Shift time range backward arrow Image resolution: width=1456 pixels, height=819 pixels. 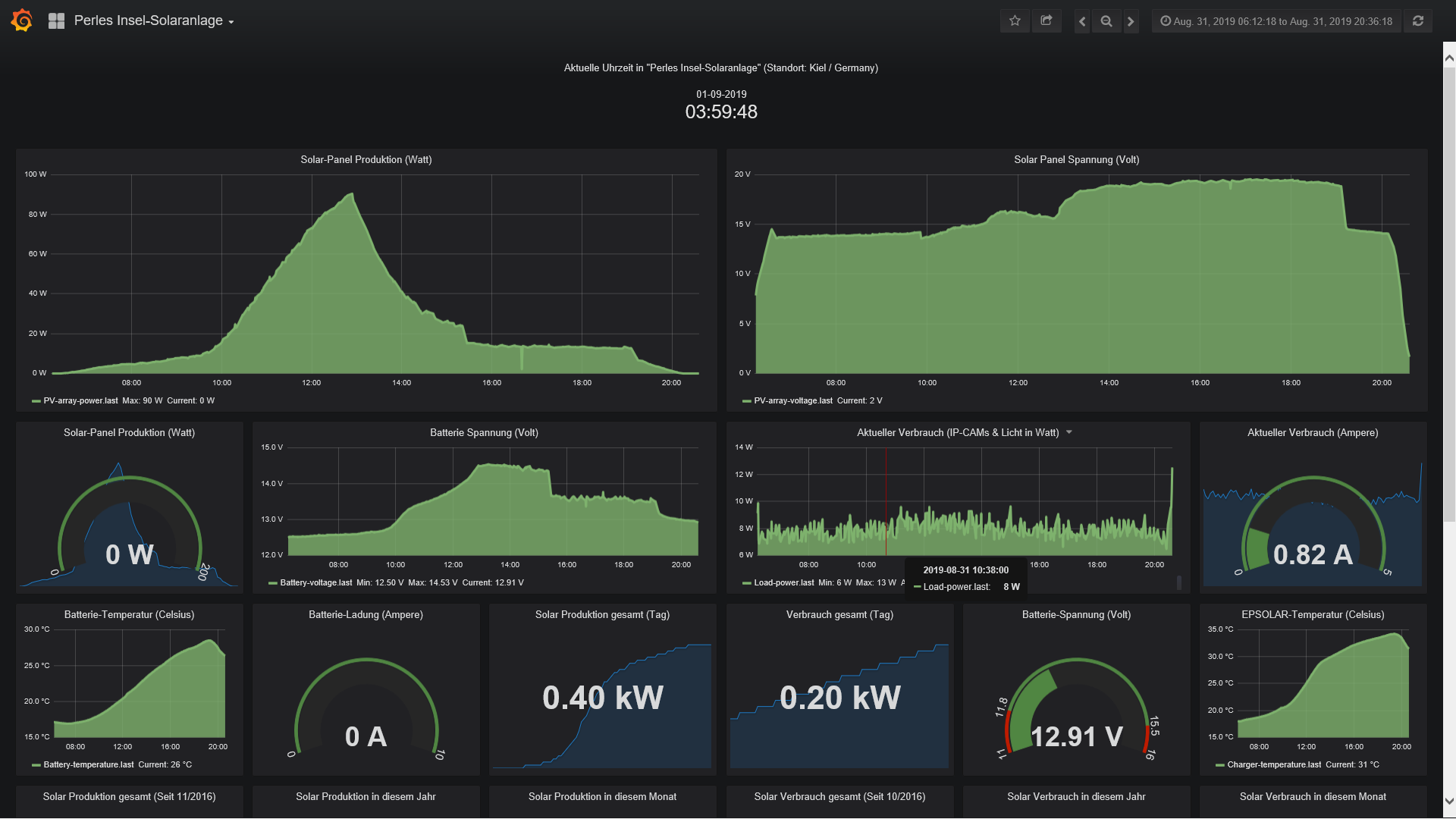1082,21
